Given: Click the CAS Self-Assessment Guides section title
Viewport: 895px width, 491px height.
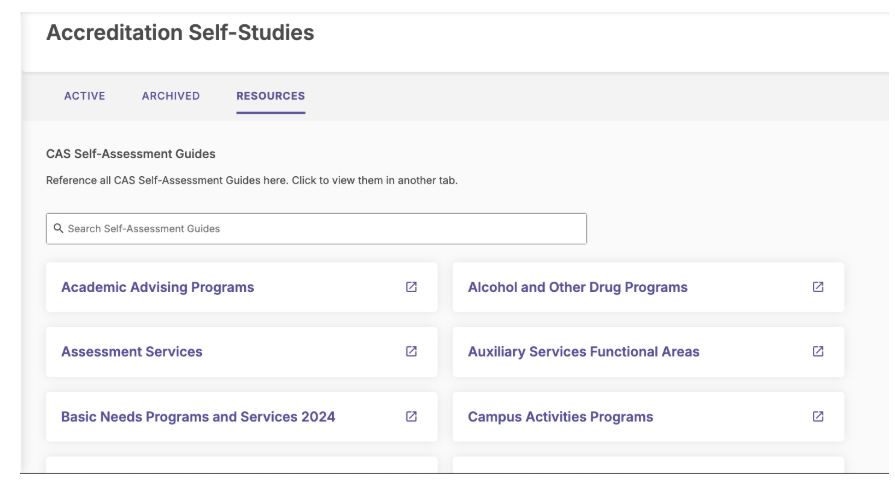Looking at the screenshot, I should pyautogui.click(x=131, y=154).
